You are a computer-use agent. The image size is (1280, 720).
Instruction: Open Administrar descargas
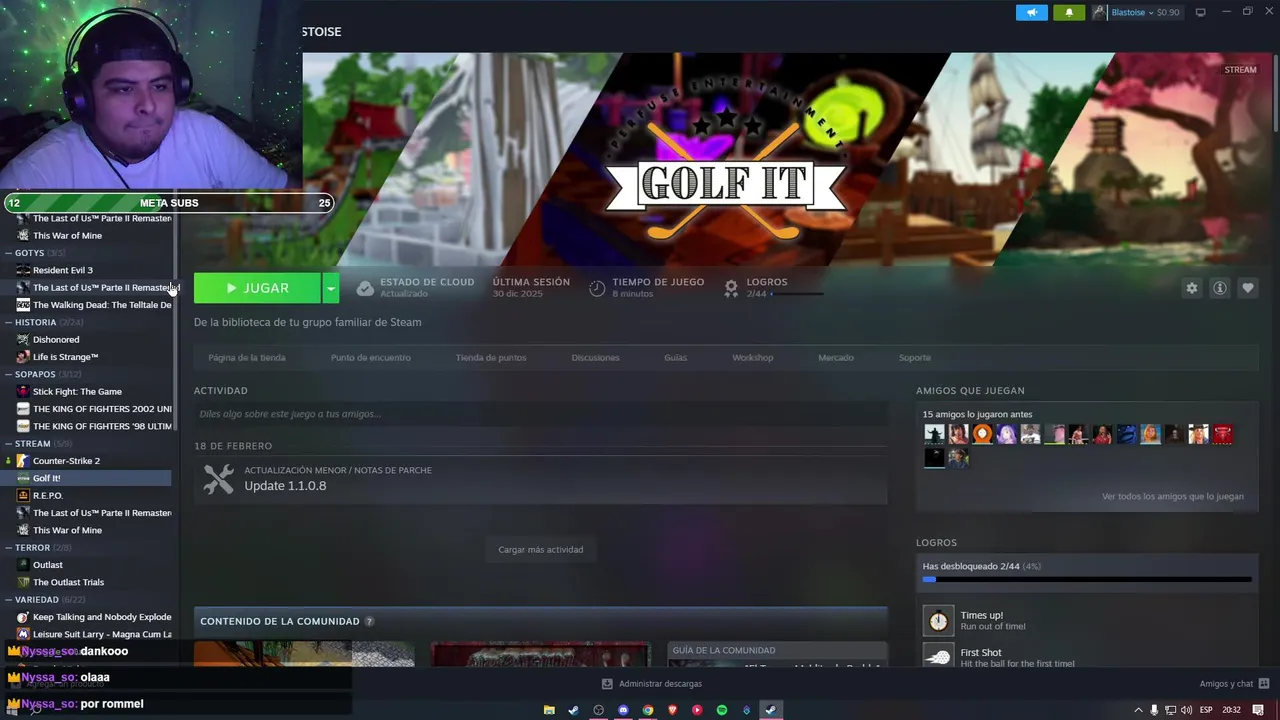click(651, 684)
